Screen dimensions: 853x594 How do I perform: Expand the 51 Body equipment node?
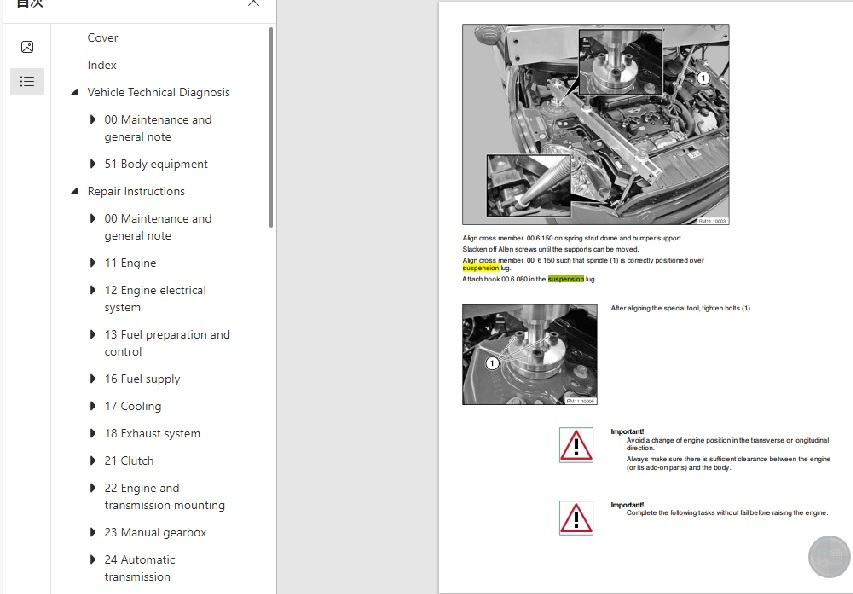pyautogui.click(x=92, y=164)
